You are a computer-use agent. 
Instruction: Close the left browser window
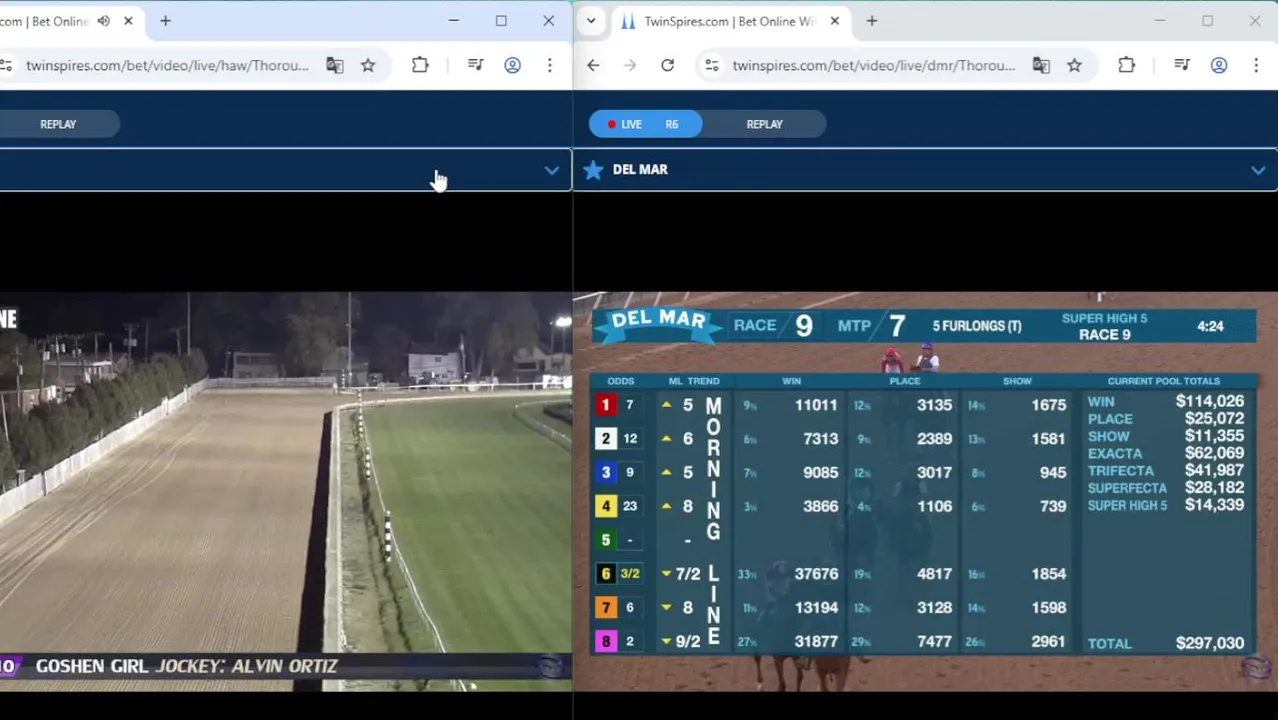pos(548,21)
